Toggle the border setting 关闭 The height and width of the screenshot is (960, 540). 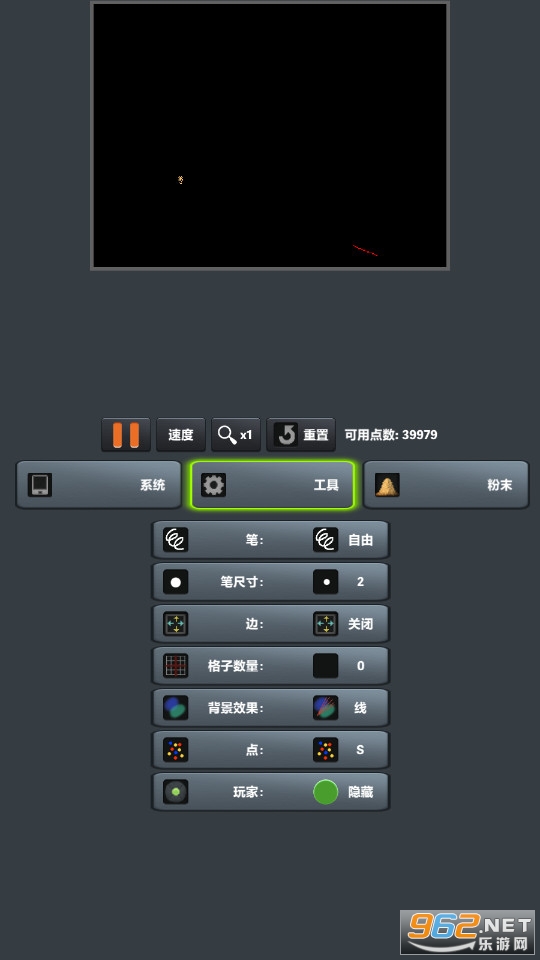coord(343,624)
